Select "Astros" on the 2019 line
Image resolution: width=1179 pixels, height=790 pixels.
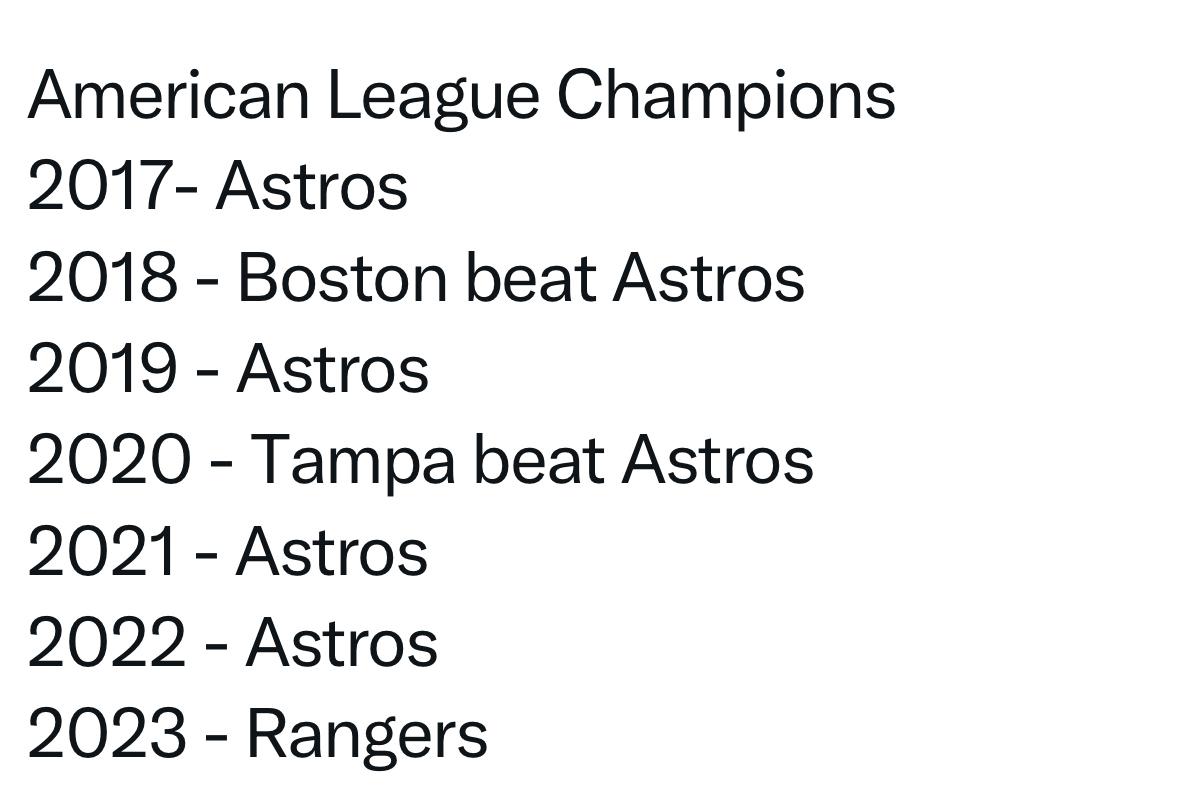(332, 369)
